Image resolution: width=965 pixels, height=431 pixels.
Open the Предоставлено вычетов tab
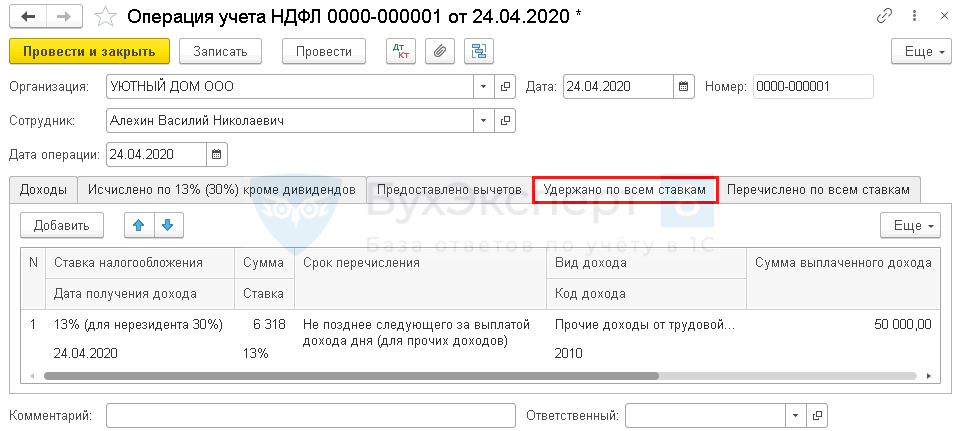coord(449,189)
